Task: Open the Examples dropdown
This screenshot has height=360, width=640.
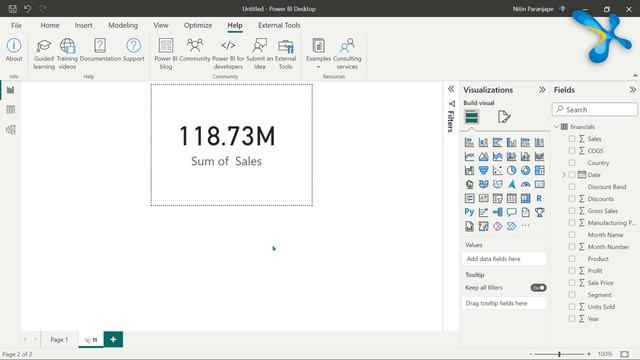Action: click(318, 54)
